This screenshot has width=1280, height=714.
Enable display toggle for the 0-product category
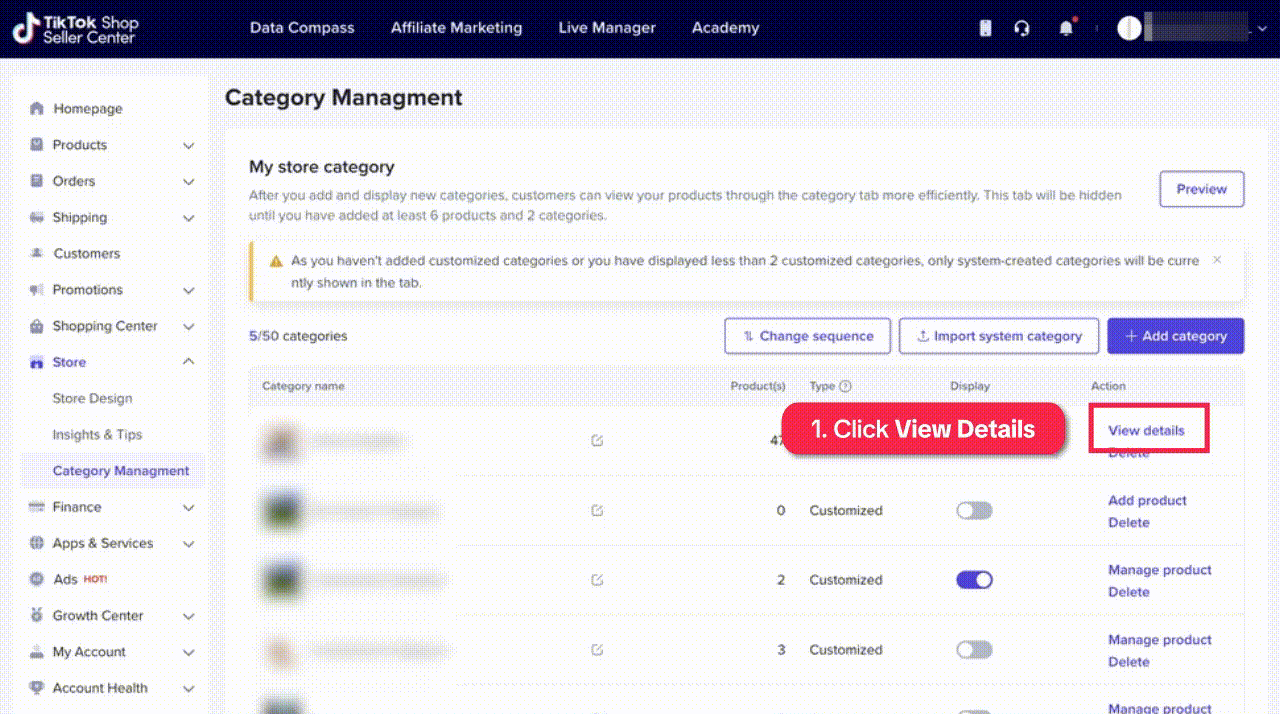click(974, 510)
